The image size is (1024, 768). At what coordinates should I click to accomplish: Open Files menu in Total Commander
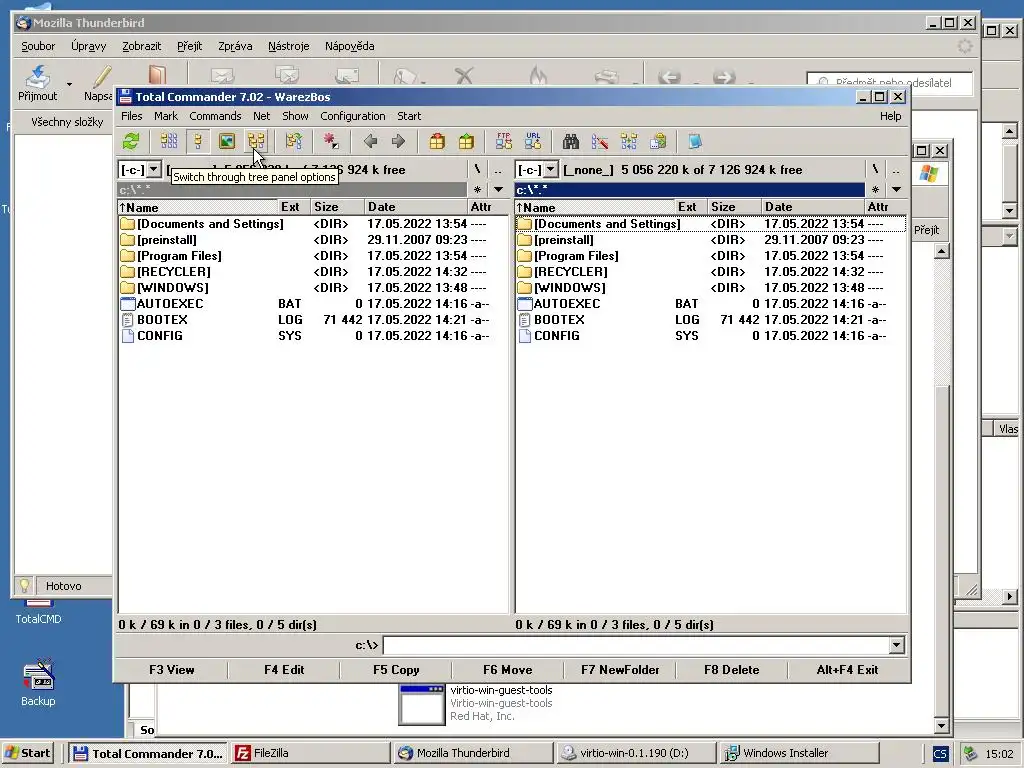131,116
